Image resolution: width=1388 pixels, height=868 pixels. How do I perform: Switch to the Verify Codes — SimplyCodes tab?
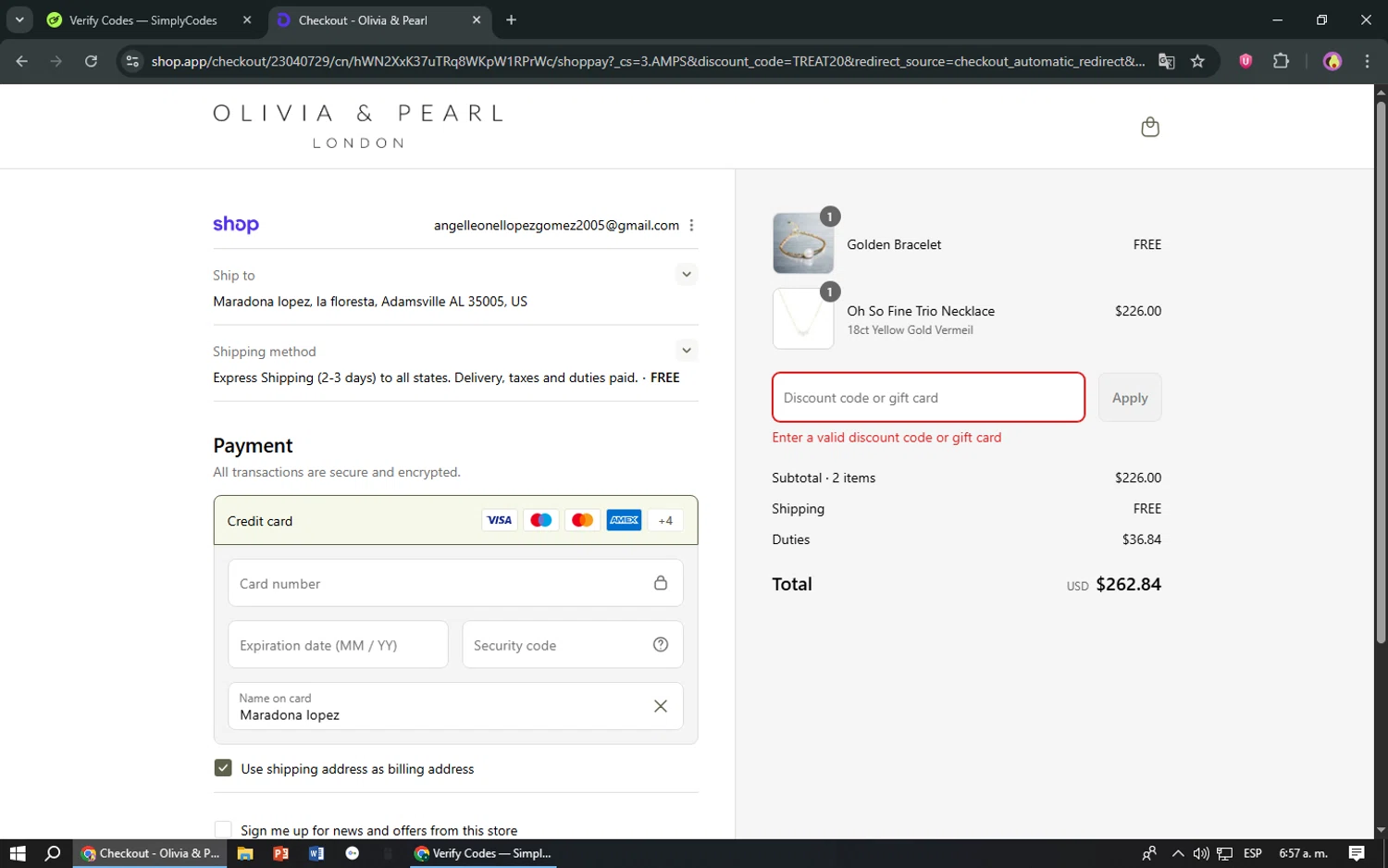point(143,20)
